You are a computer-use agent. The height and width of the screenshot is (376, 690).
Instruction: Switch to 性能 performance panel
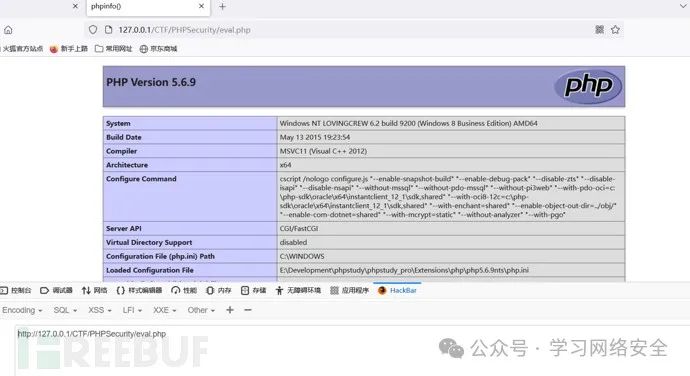tap(184, 291)
